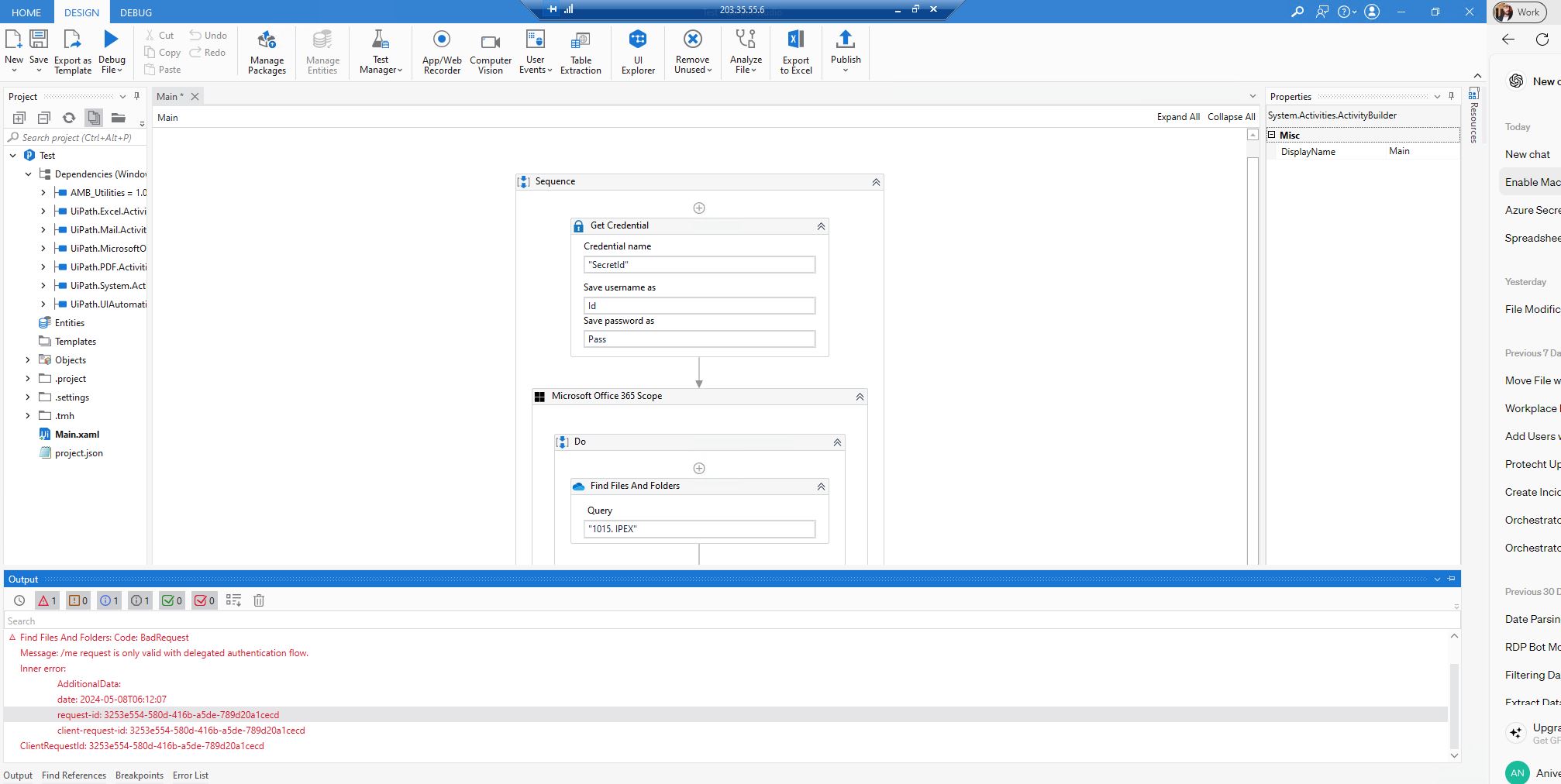Open the Resources side tab
This screenshot has height=784, width=1561.
(x=1473, y=115)
